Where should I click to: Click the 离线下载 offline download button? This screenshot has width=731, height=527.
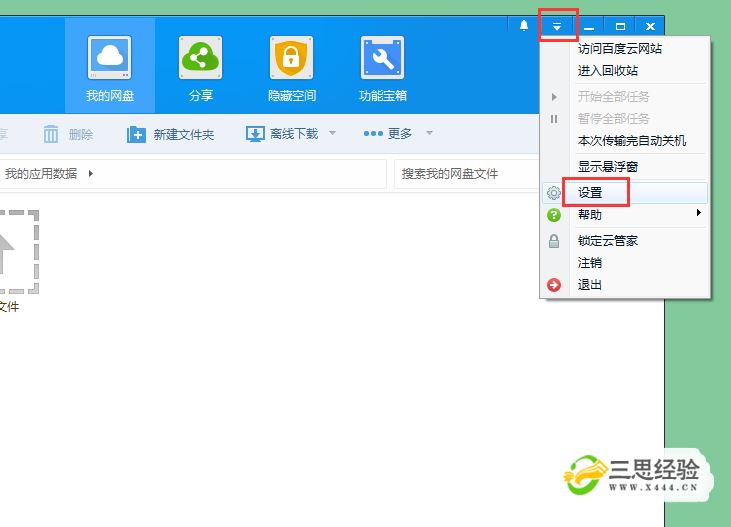[x=282, y=134]
